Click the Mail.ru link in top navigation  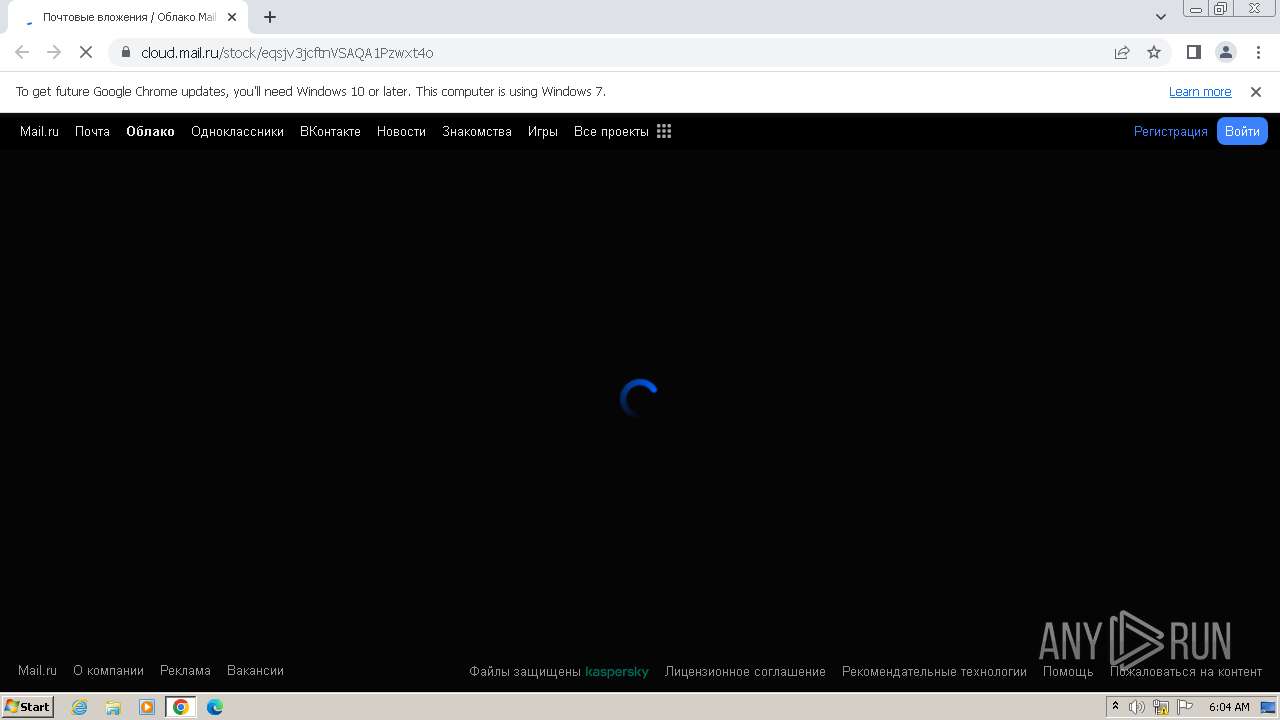point(39,131)
